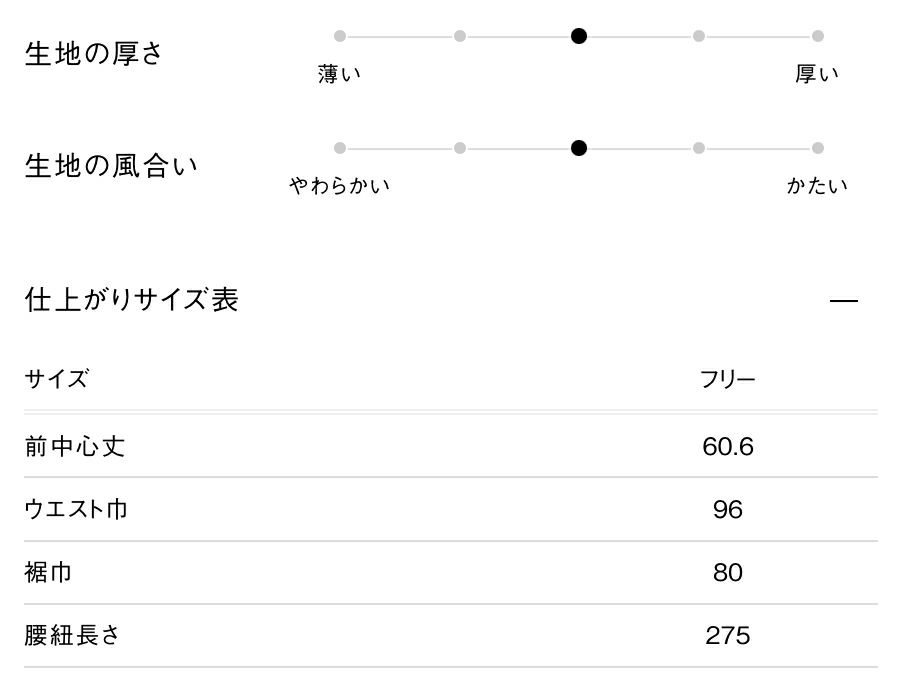Select the thickest dot on 生地の厚さ scale
This screenshot has height=692, width=898.
(x=817, y=36)
